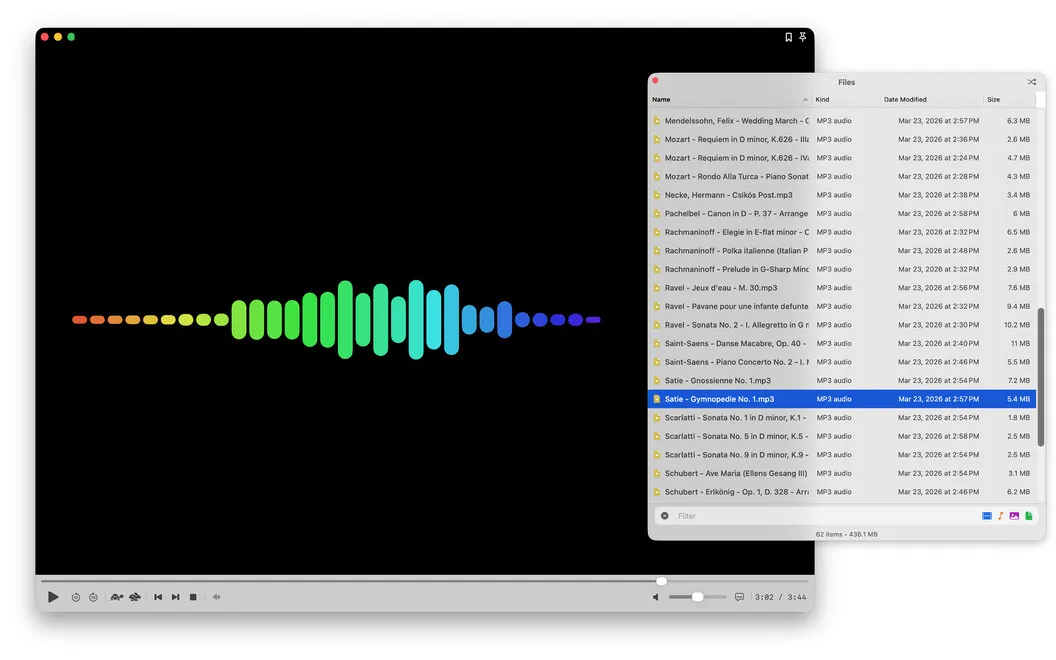Image resolution: width=1056 pixels, height=660 pixels.
Task: Select Necke, Hermann - Csikós Post.mp3
Action: click(842, 195)
